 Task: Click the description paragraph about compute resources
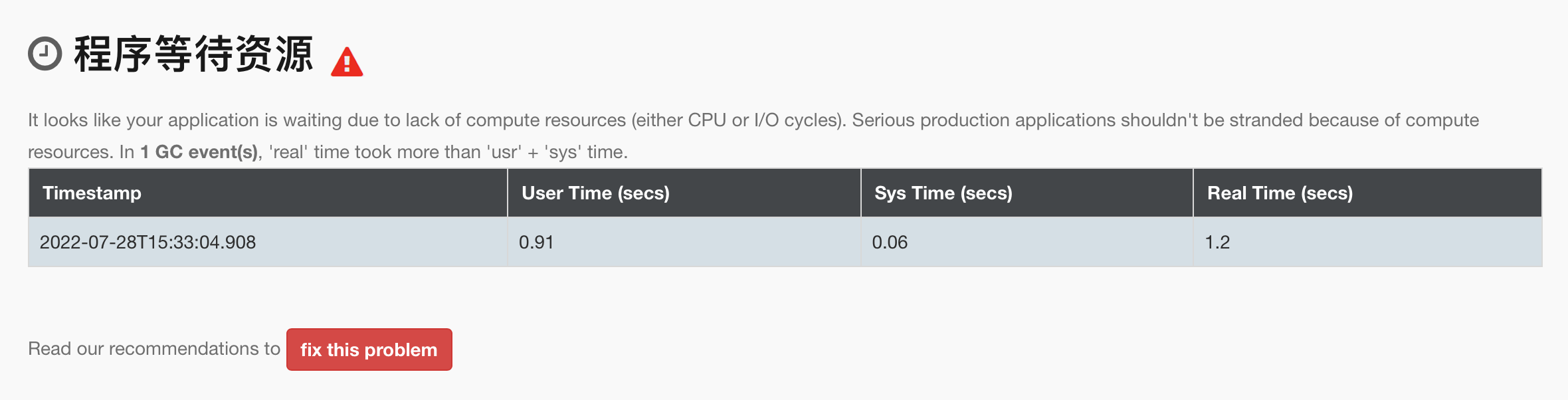[753, 136]
